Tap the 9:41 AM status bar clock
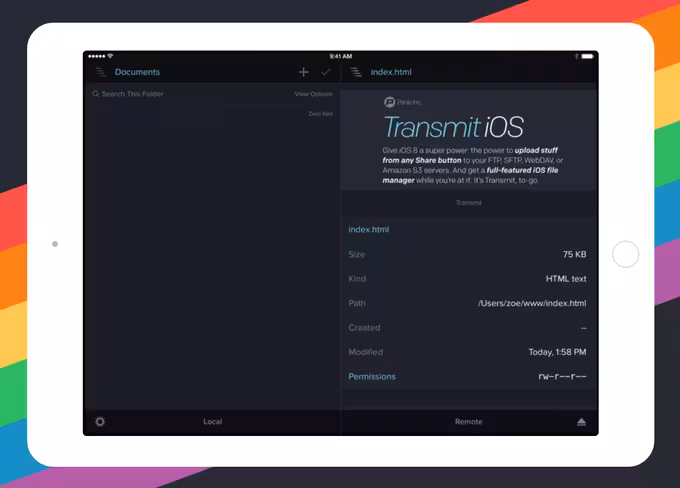680x488 pixels. click(x=341, y=56)
